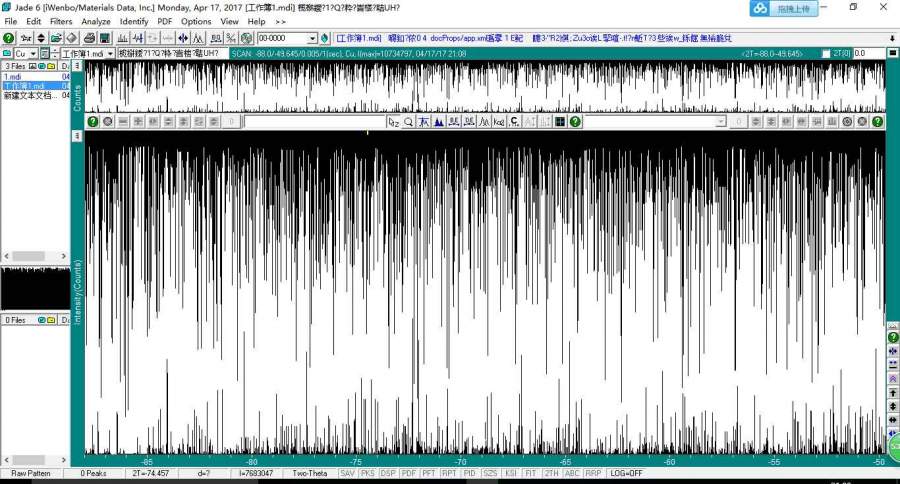This screenshot has width=900, height=484.
Task: Toggle the RRP status bar button
Action: [592, 474]
